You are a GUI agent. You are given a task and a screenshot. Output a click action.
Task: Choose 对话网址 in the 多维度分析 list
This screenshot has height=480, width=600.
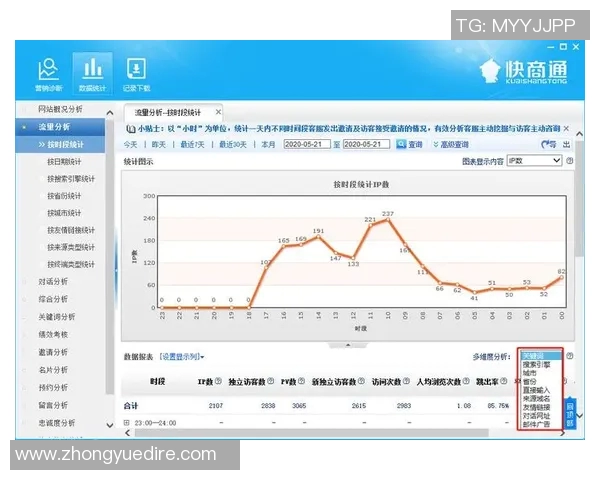[536, 415]
